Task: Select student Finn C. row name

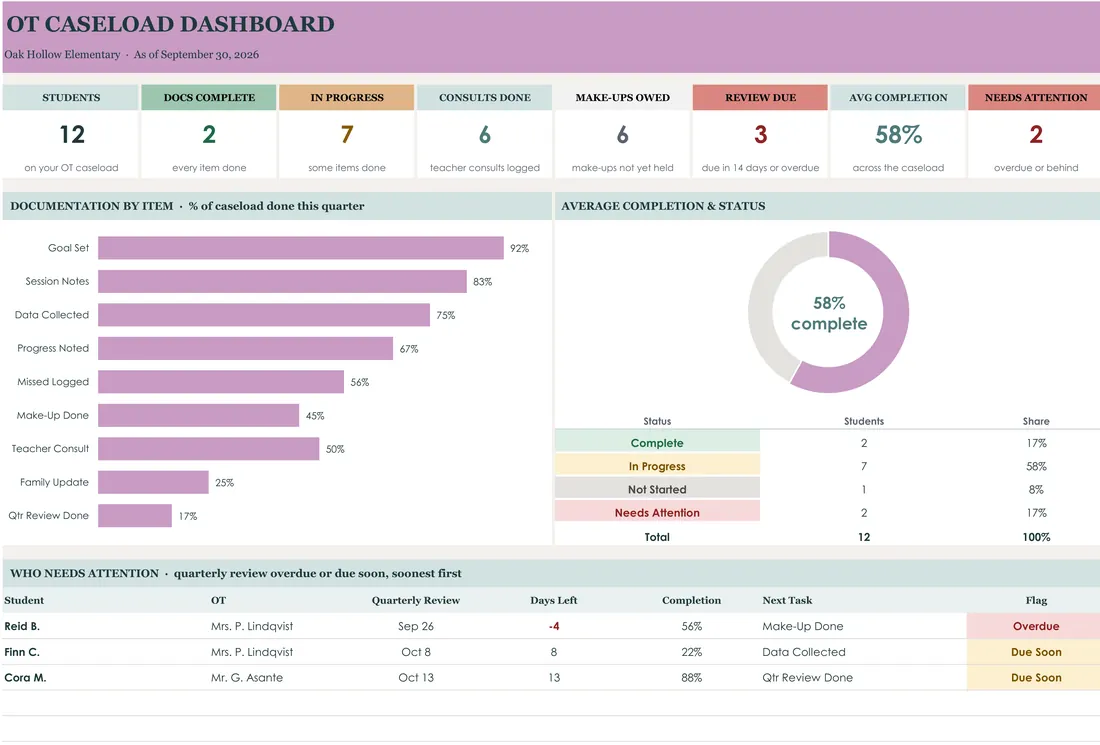Action: (22, 652)
